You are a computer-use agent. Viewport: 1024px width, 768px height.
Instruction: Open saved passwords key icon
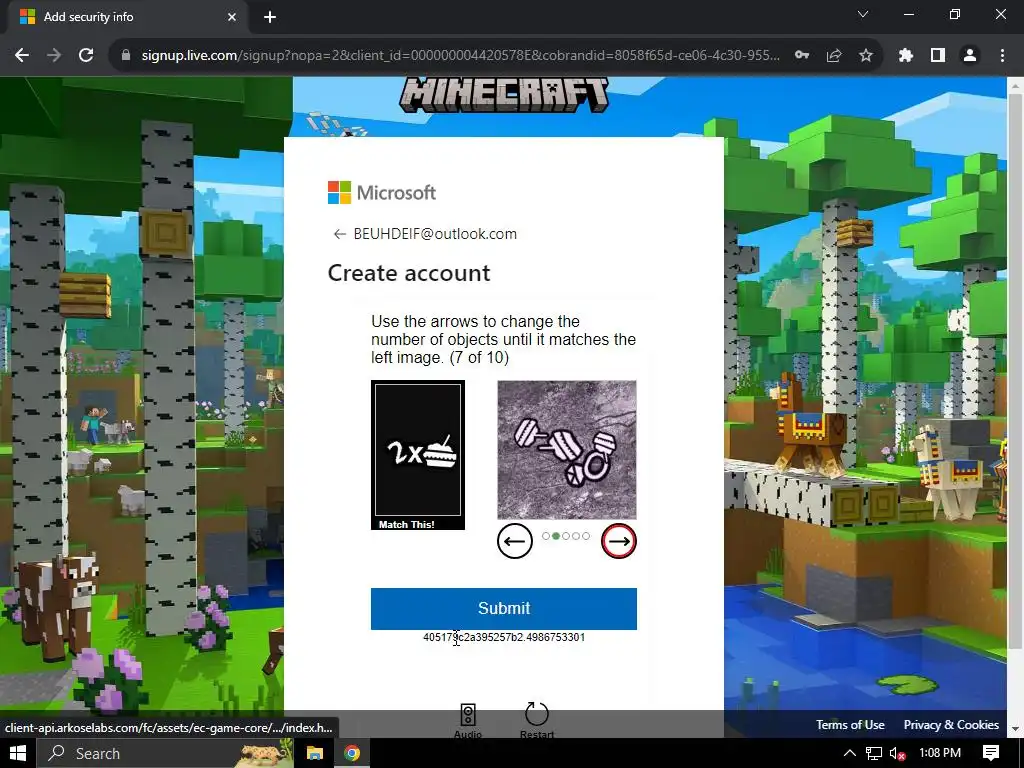click(x=802, y=56)
